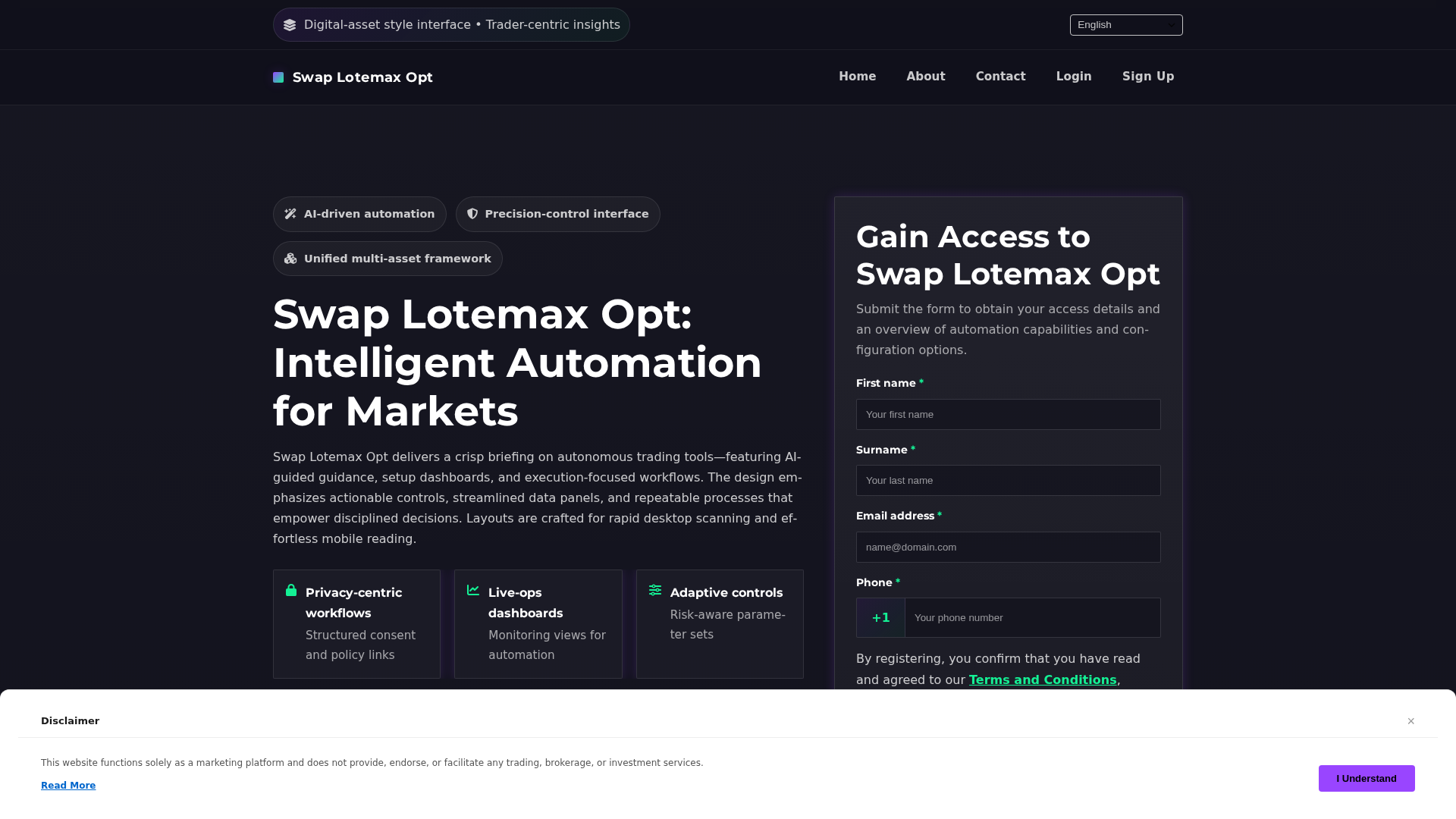This screenshot has width=1456, height=819.
Task: Close the Disclaimer banner with X
Action: 1411,721
